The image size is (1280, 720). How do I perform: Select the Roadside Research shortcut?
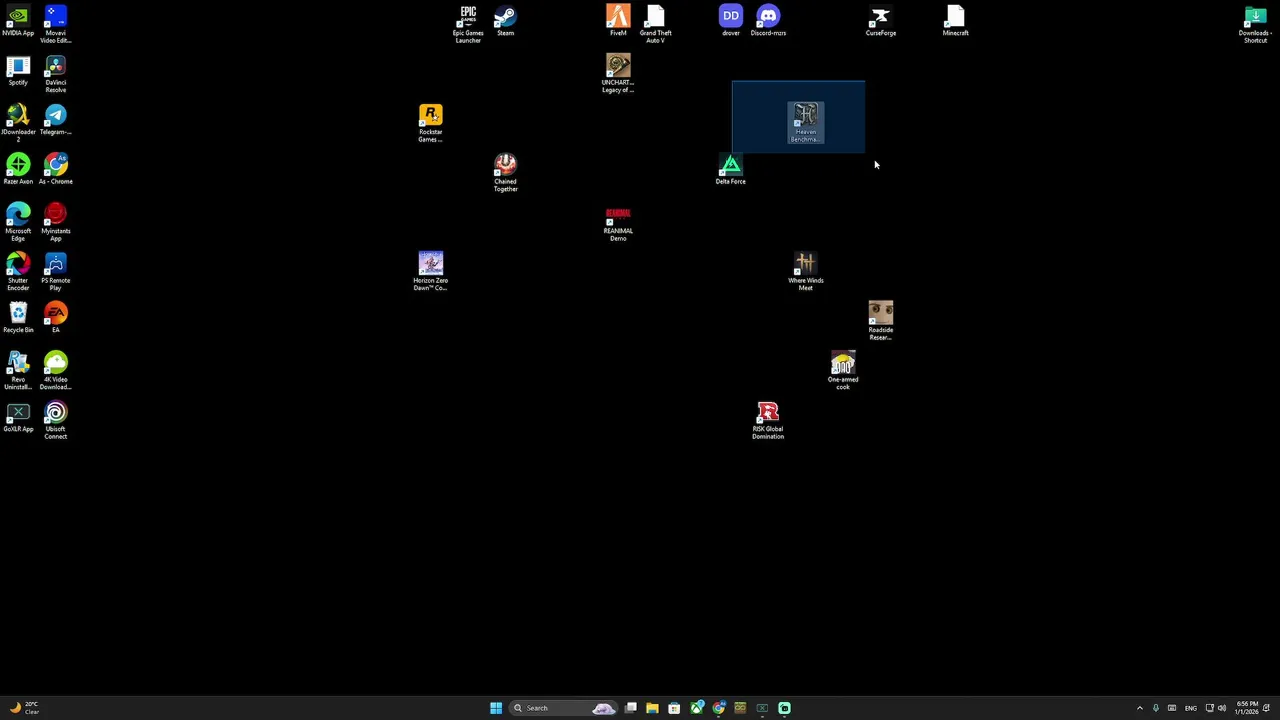pos(881,322)
